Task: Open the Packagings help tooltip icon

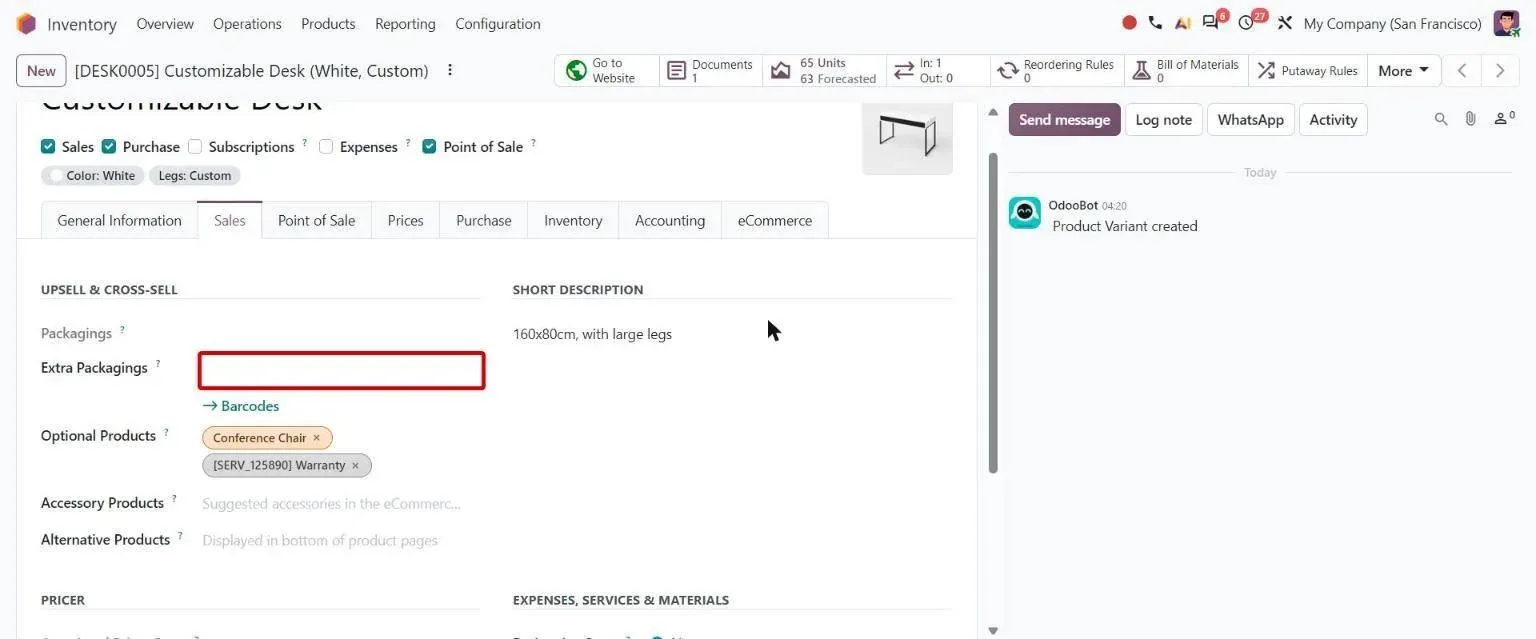Action: click(x=122, y=329)
